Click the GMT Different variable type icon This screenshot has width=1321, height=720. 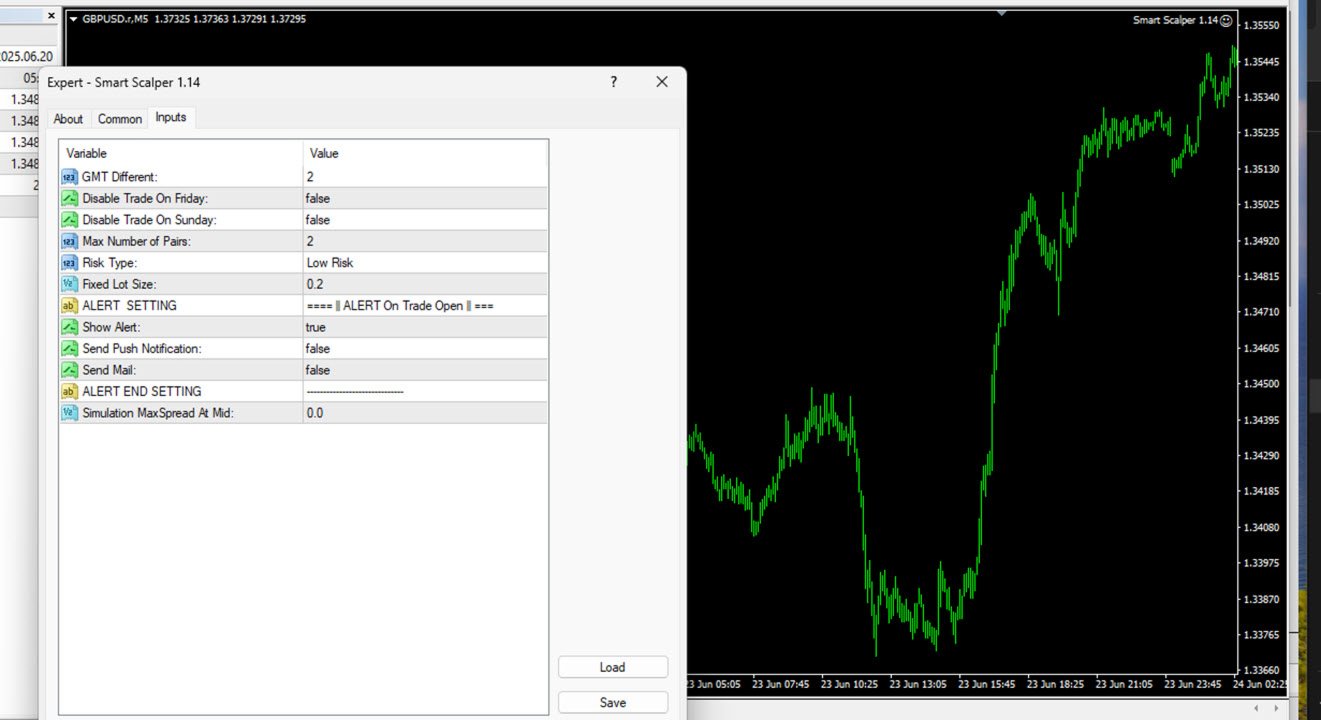coord(69,177)
